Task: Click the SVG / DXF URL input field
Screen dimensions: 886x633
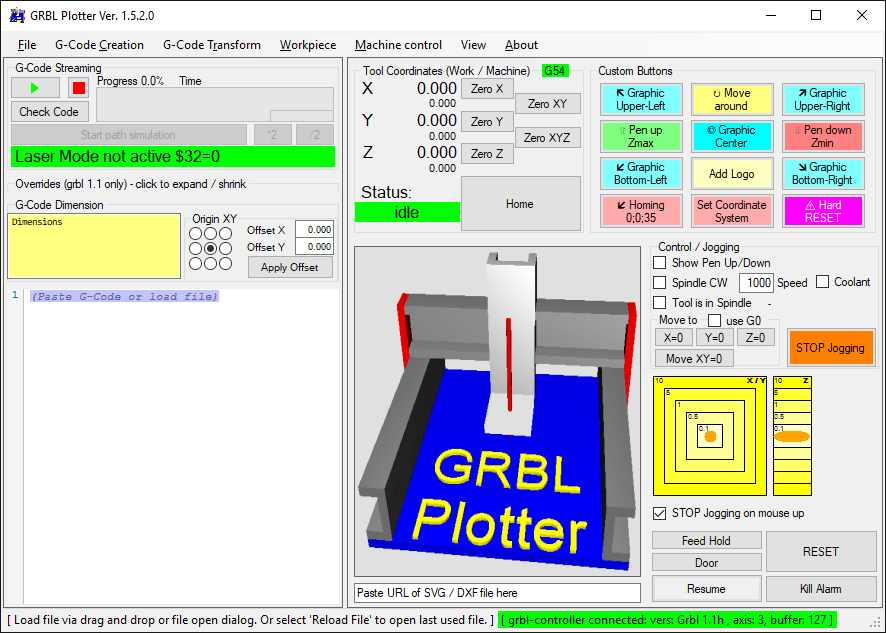Action: pos(497,592)
